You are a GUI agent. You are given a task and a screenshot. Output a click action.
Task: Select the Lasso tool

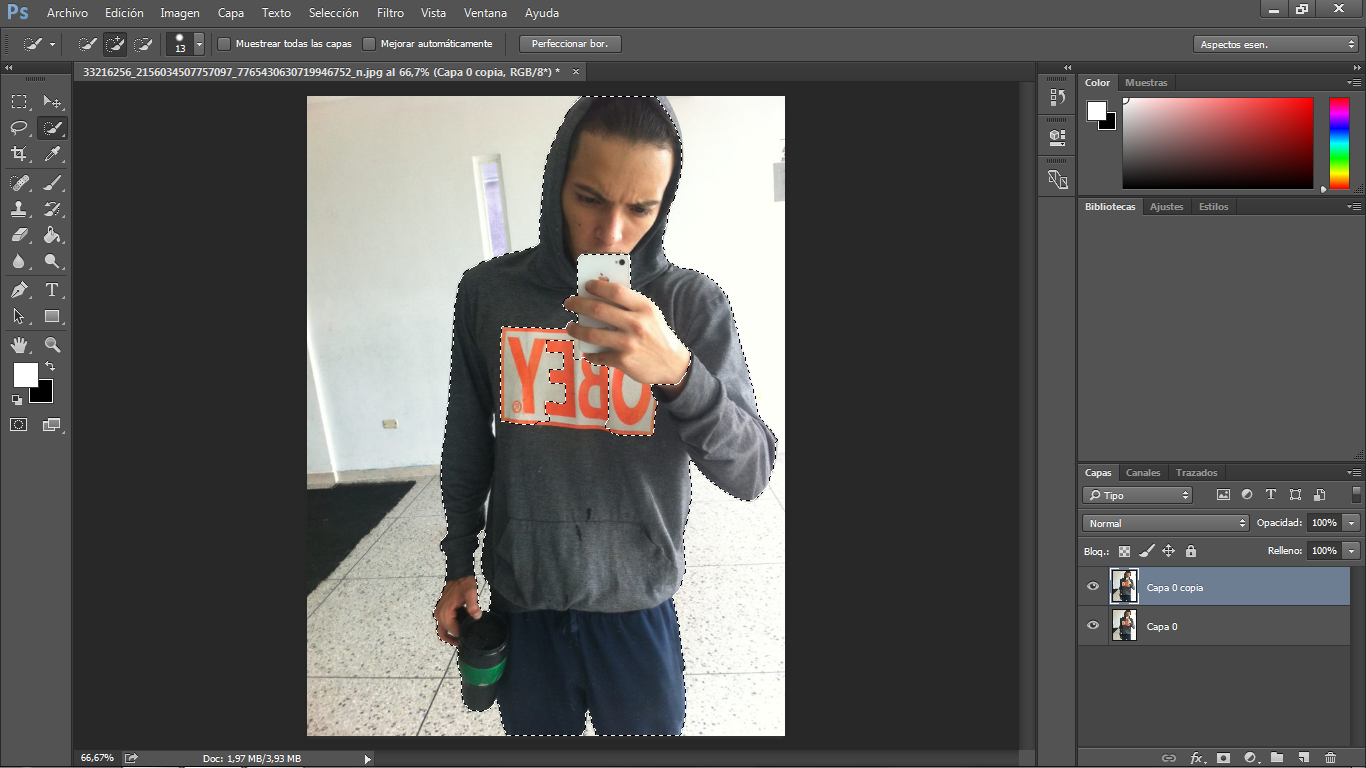point(19,128)
